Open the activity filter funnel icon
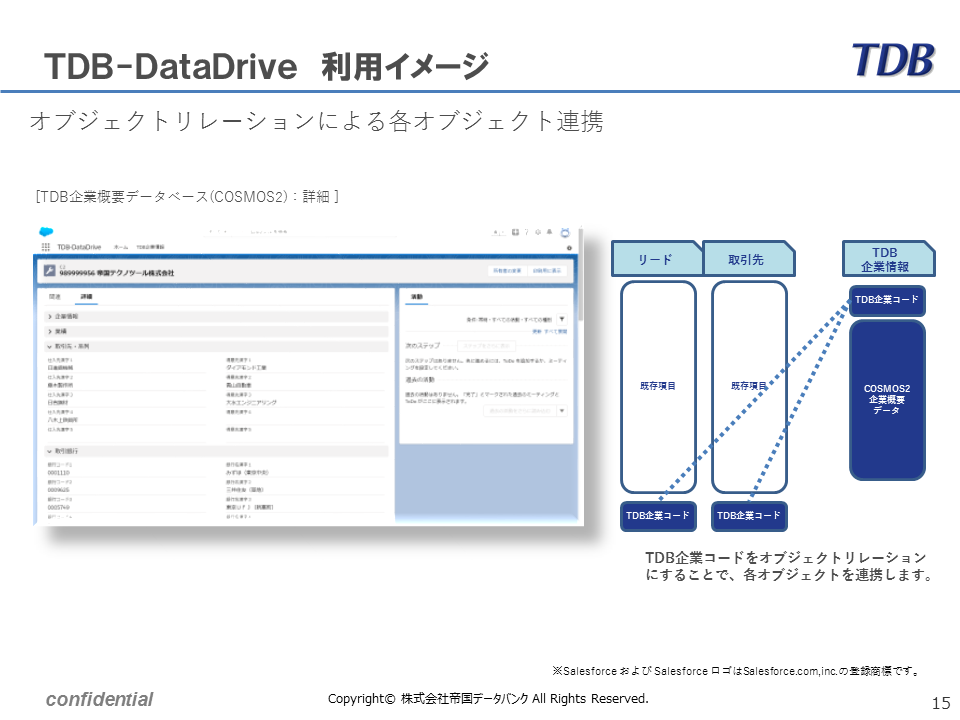This screenshot has height=720, width=960. coord(563,320)
